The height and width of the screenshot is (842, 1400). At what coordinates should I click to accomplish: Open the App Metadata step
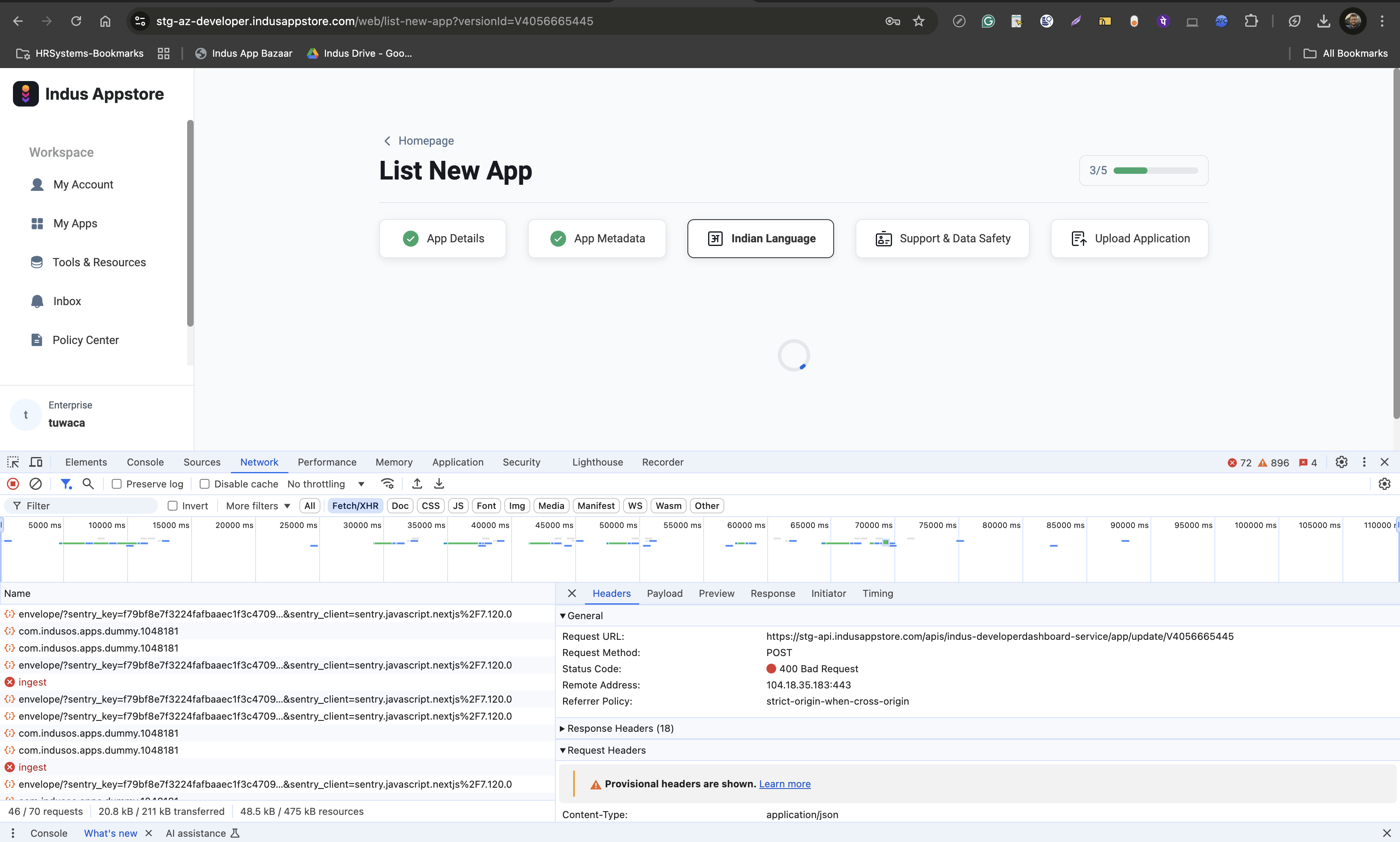597,238
